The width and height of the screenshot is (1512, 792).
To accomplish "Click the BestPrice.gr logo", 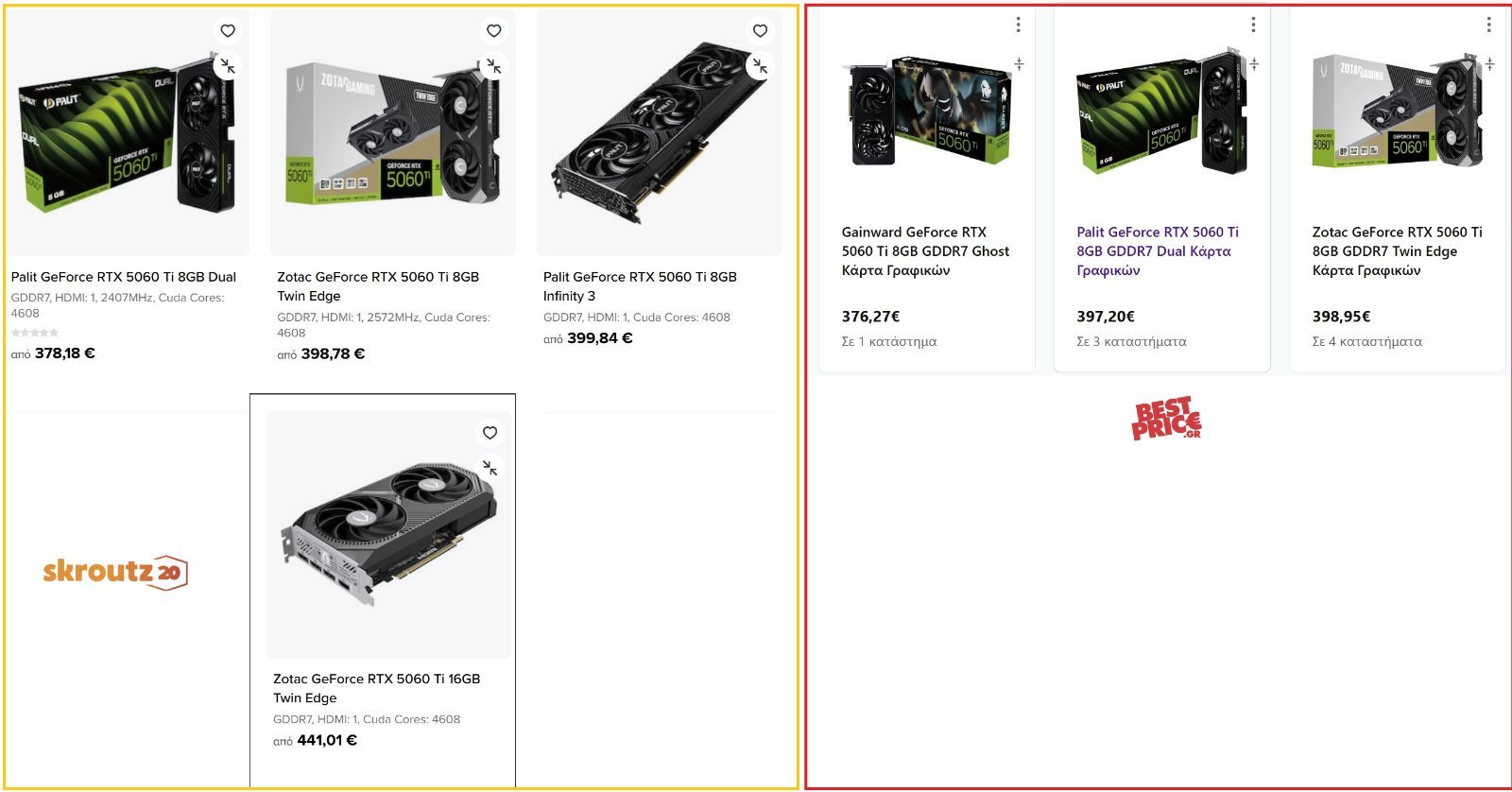I will point(1166,418).
